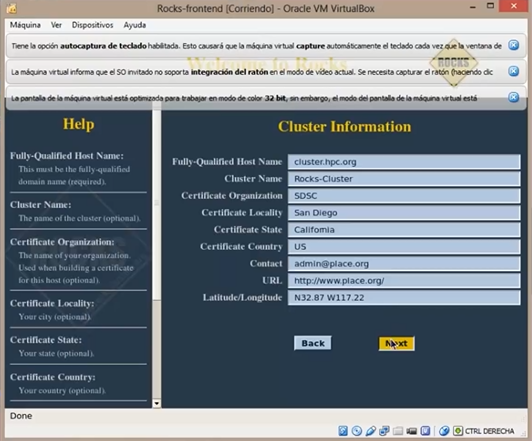Open the network adapters status icon
The height and width of the screenshot is (441, 532).
[x=384, y=431]
